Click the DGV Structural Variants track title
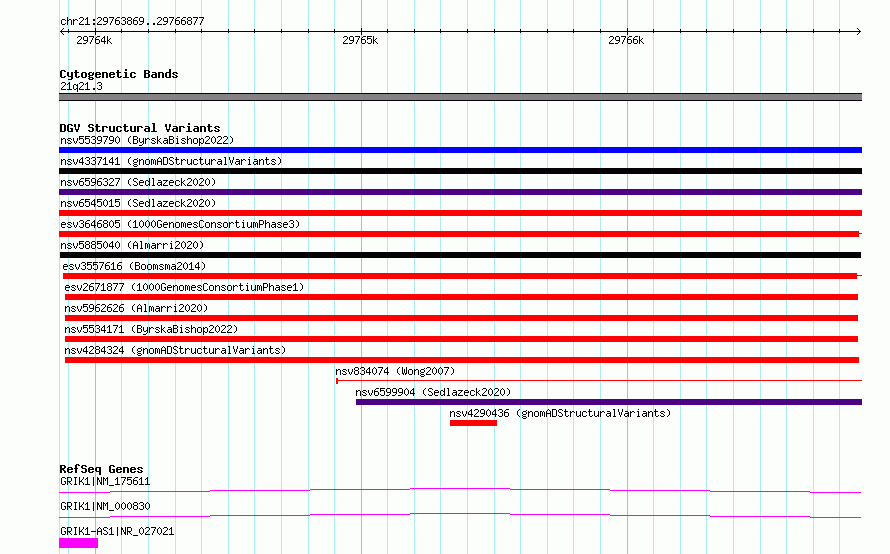The image size is (890, 554). point(140,128)
